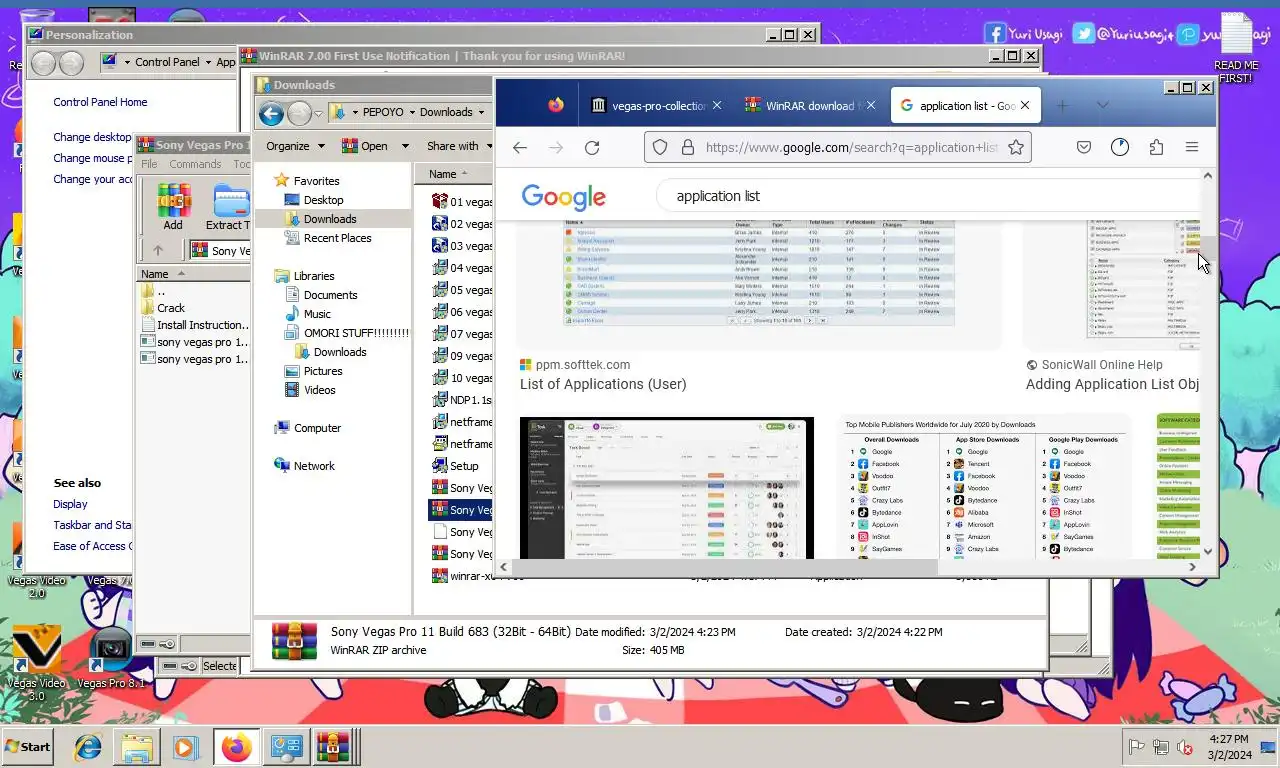This screenshot has height=768, width=1280.
Task: Click the Google logo
Action: 563,196
